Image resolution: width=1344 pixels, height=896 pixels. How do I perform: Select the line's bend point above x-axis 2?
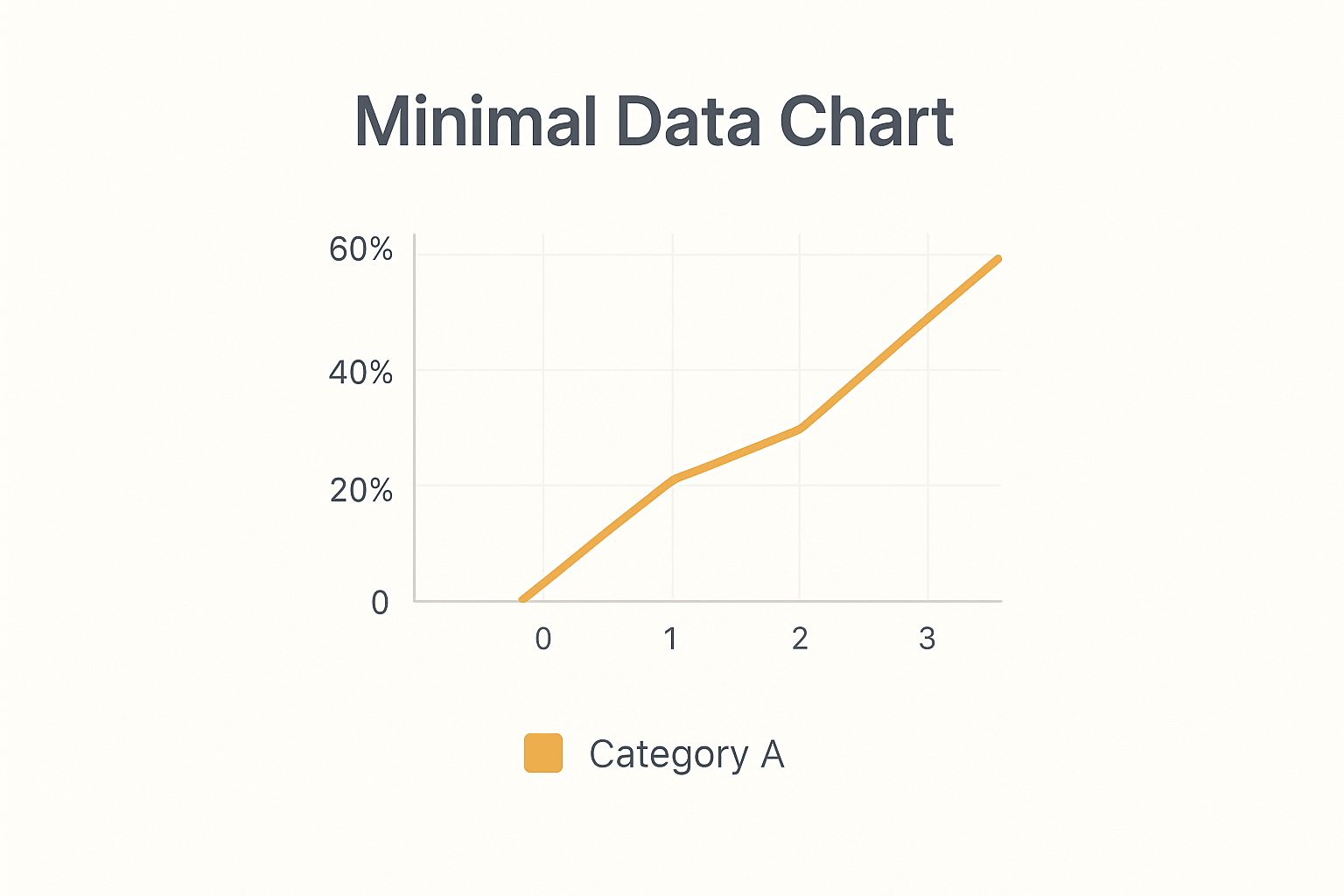tap(800, 428)
